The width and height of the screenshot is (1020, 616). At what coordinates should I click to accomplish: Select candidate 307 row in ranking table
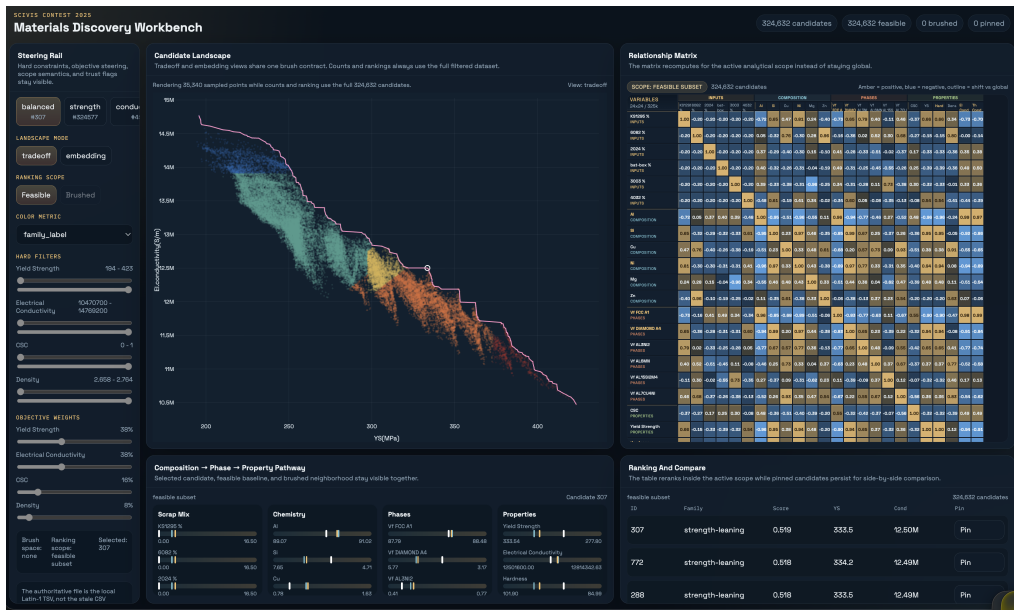(816, 530)
